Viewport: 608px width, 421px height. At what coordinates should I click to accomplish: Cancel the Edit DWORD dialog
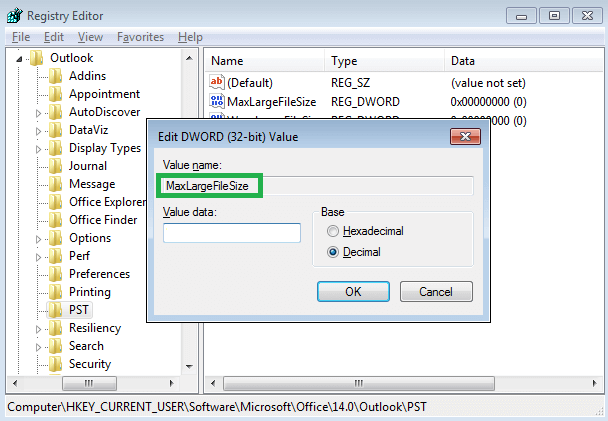(x=436, y=292)
